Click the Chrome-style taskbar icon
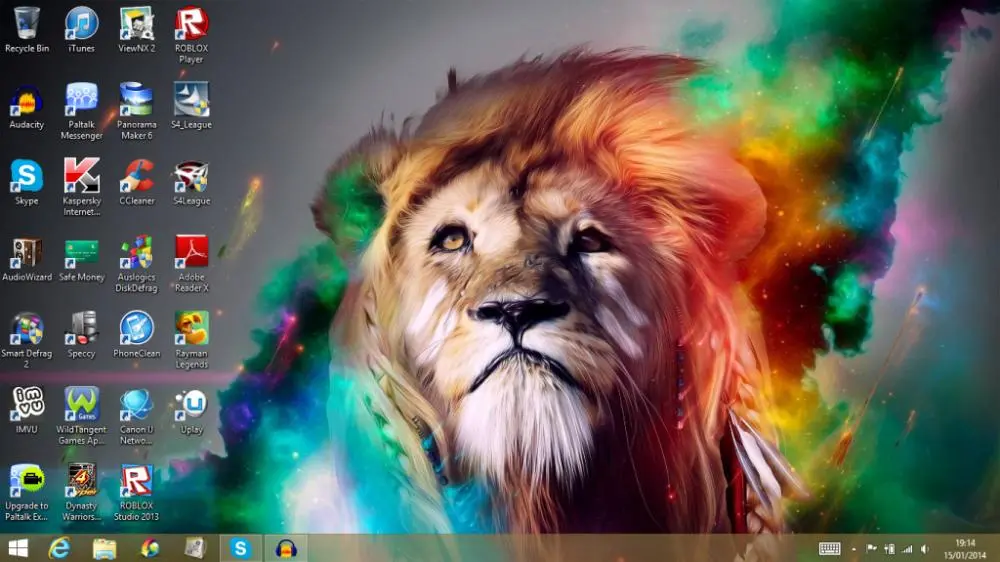 tap(150, 549)
